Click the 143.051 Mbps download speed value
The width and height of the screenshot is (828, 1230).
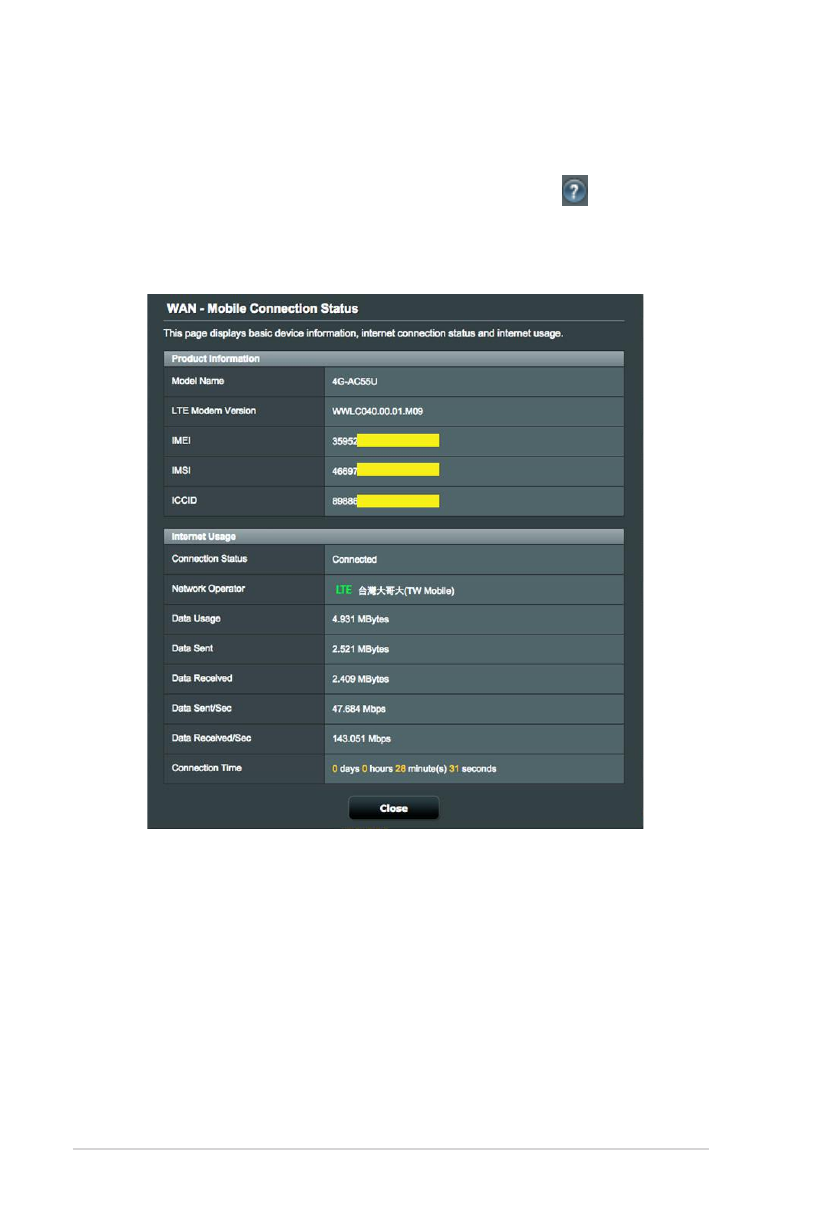click(x=361, y=739)
